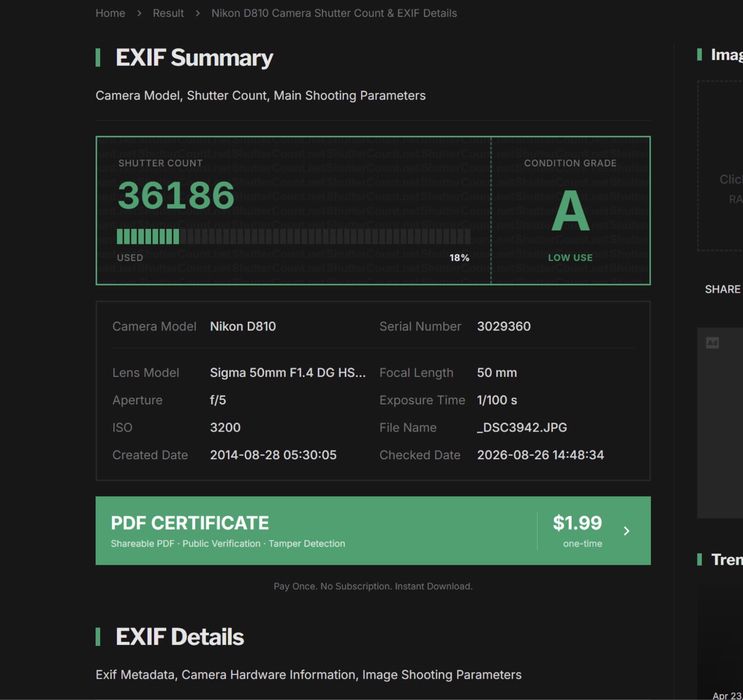
Task: Select the file name _DSC3942.JPG
Action: point(522,427)
